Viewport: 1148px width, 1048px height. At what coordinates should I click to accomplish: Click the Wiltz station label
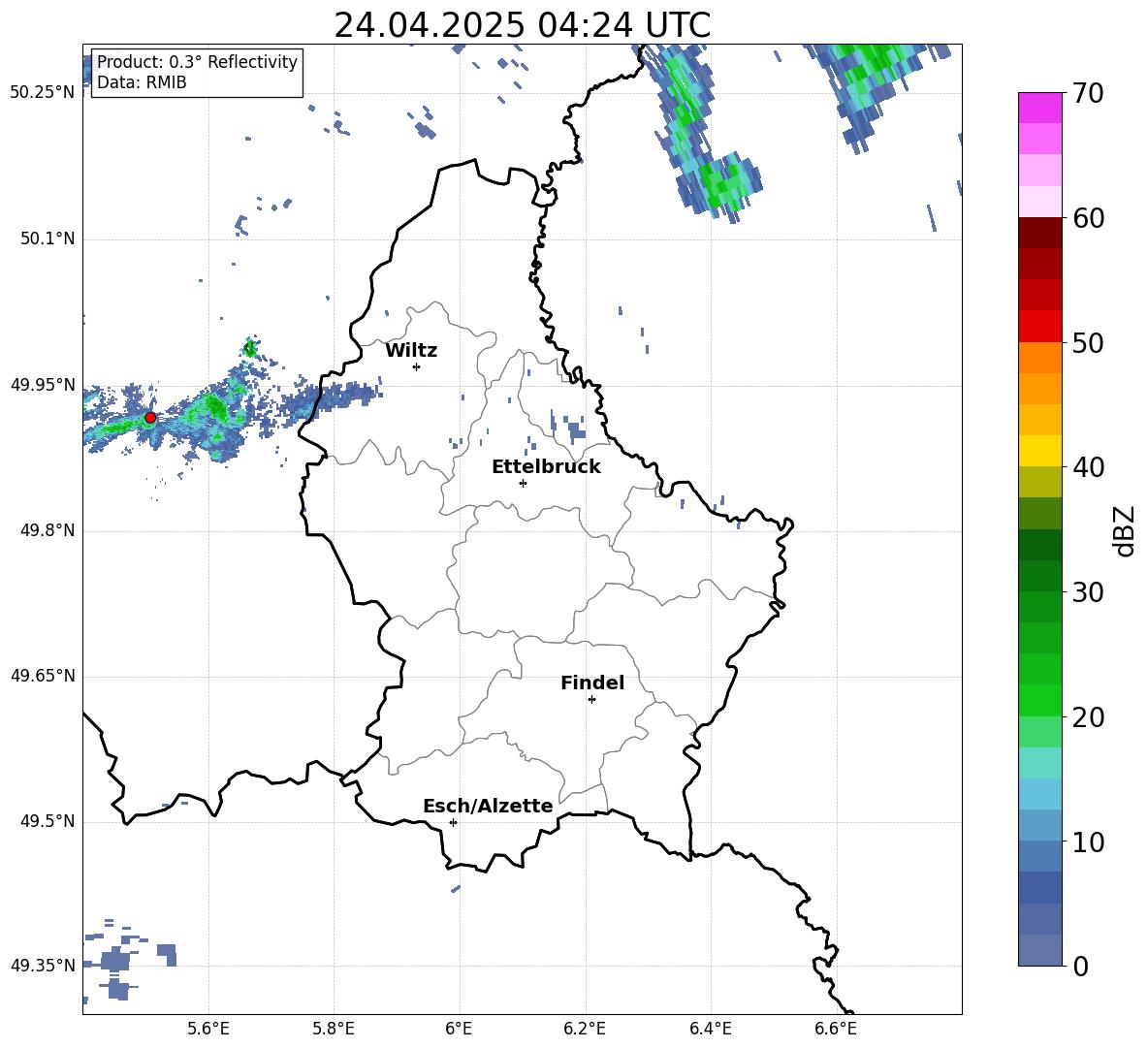pyautogui.click(x=411, y=351)
